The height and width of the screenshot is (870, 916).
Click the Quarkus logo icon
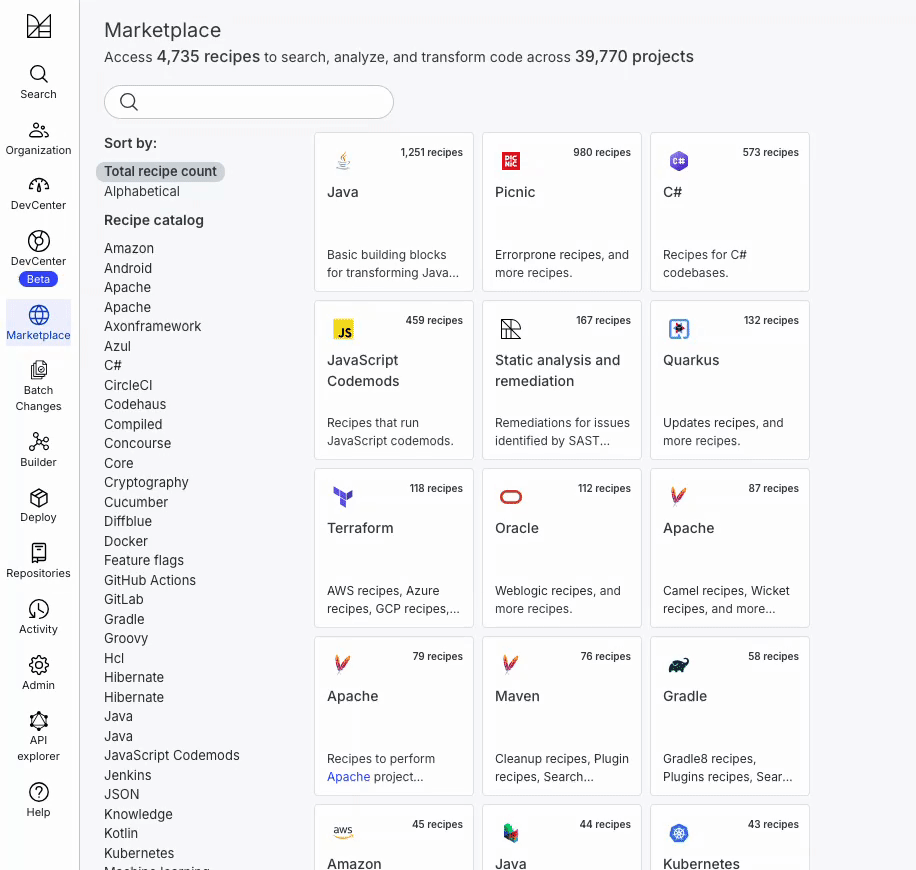(679, 329)
